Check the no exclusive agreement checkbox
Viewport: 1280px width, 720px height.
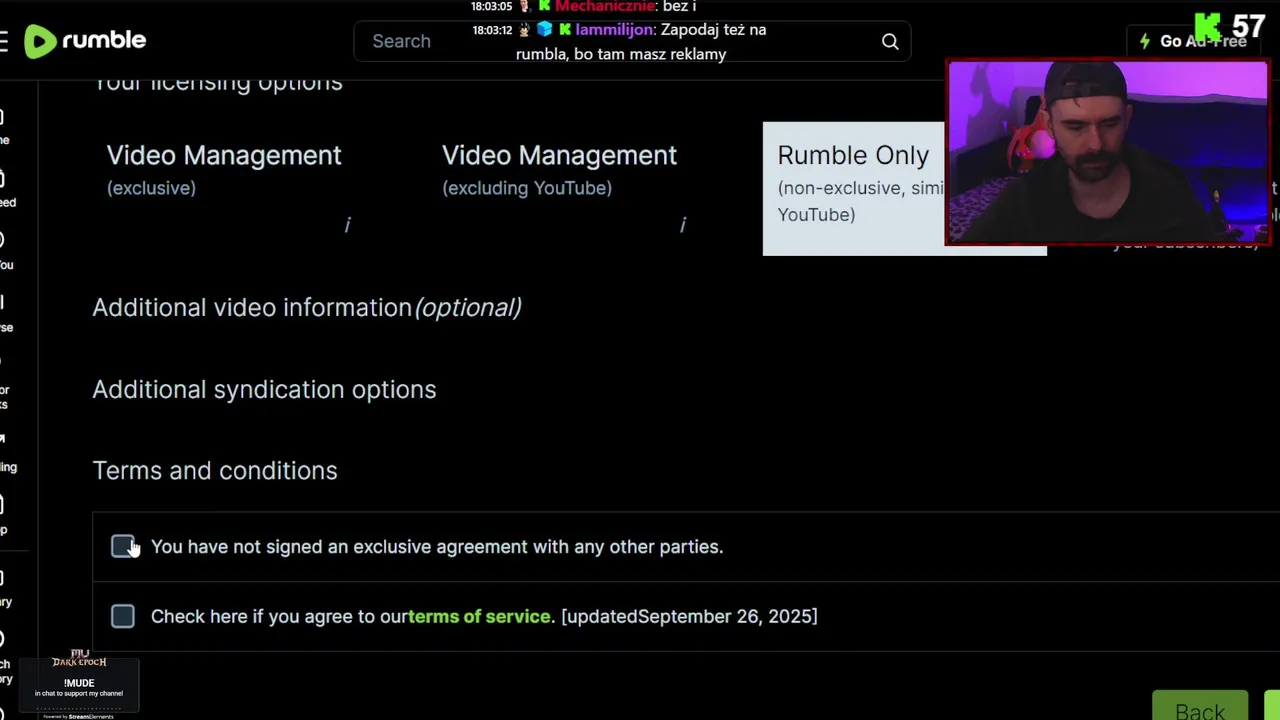123,546
